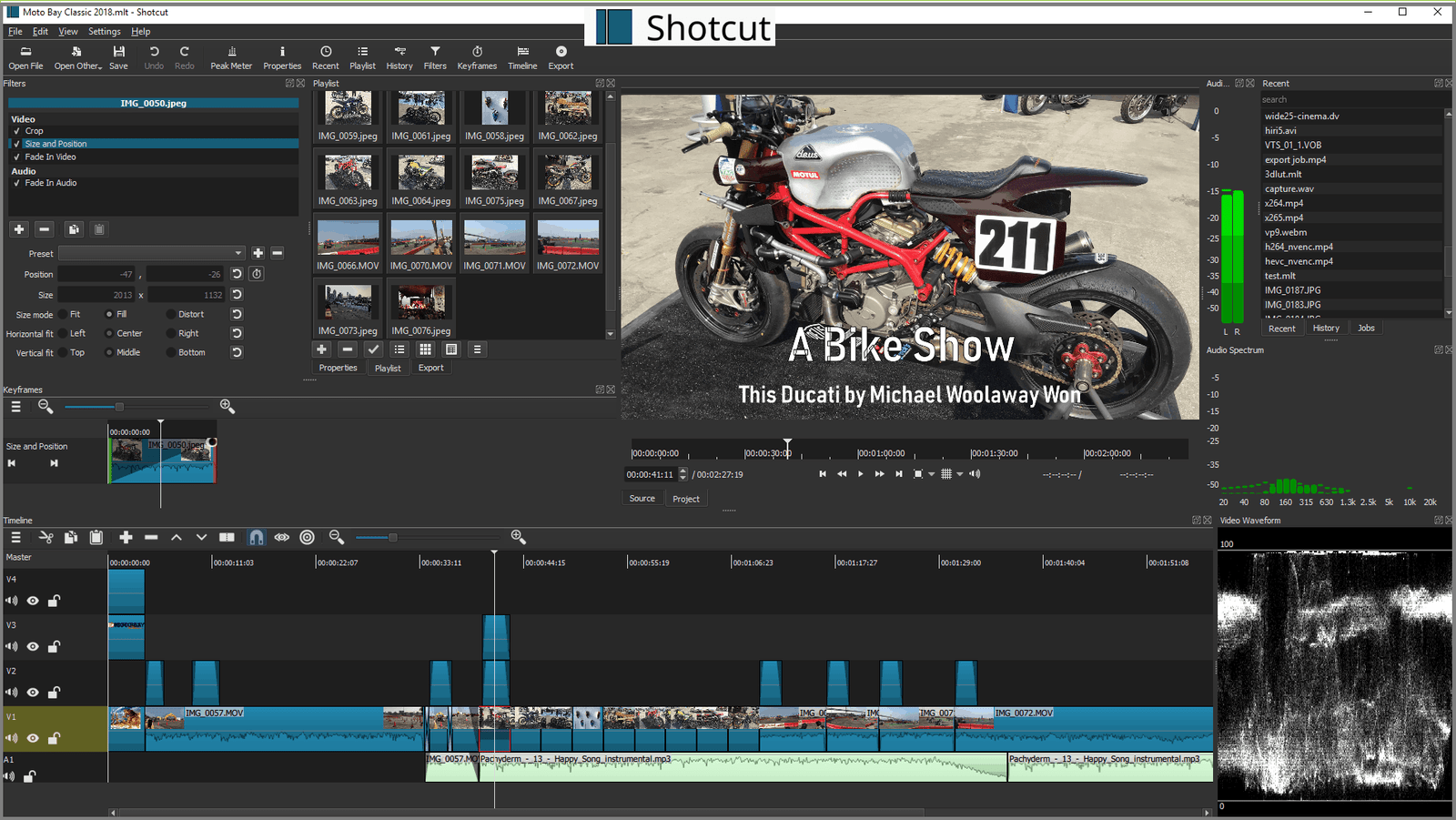
Task: Open the player zoom dropdown arrow
Action: [931, 474]
